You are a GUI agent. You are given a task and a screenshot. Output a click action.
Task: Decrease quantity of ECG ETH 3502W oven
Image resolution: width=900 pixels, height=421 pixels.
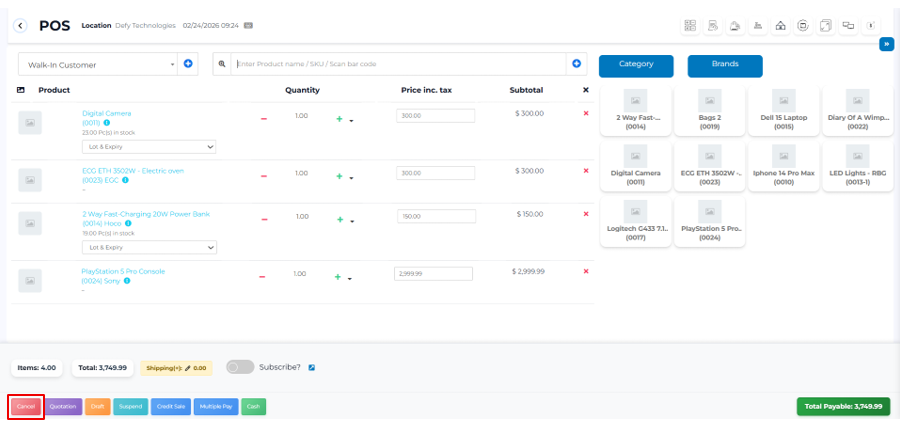click(264, 176)
